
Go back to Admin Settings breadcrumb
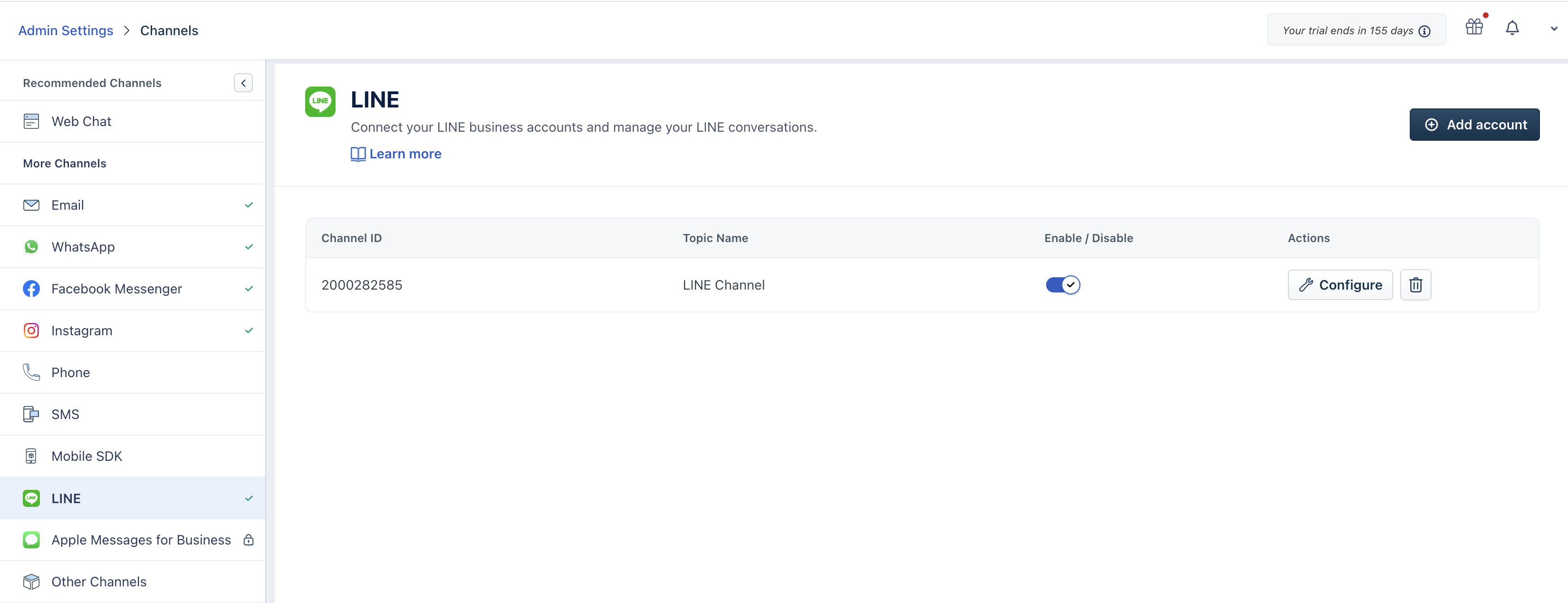[x=66, y=30]
